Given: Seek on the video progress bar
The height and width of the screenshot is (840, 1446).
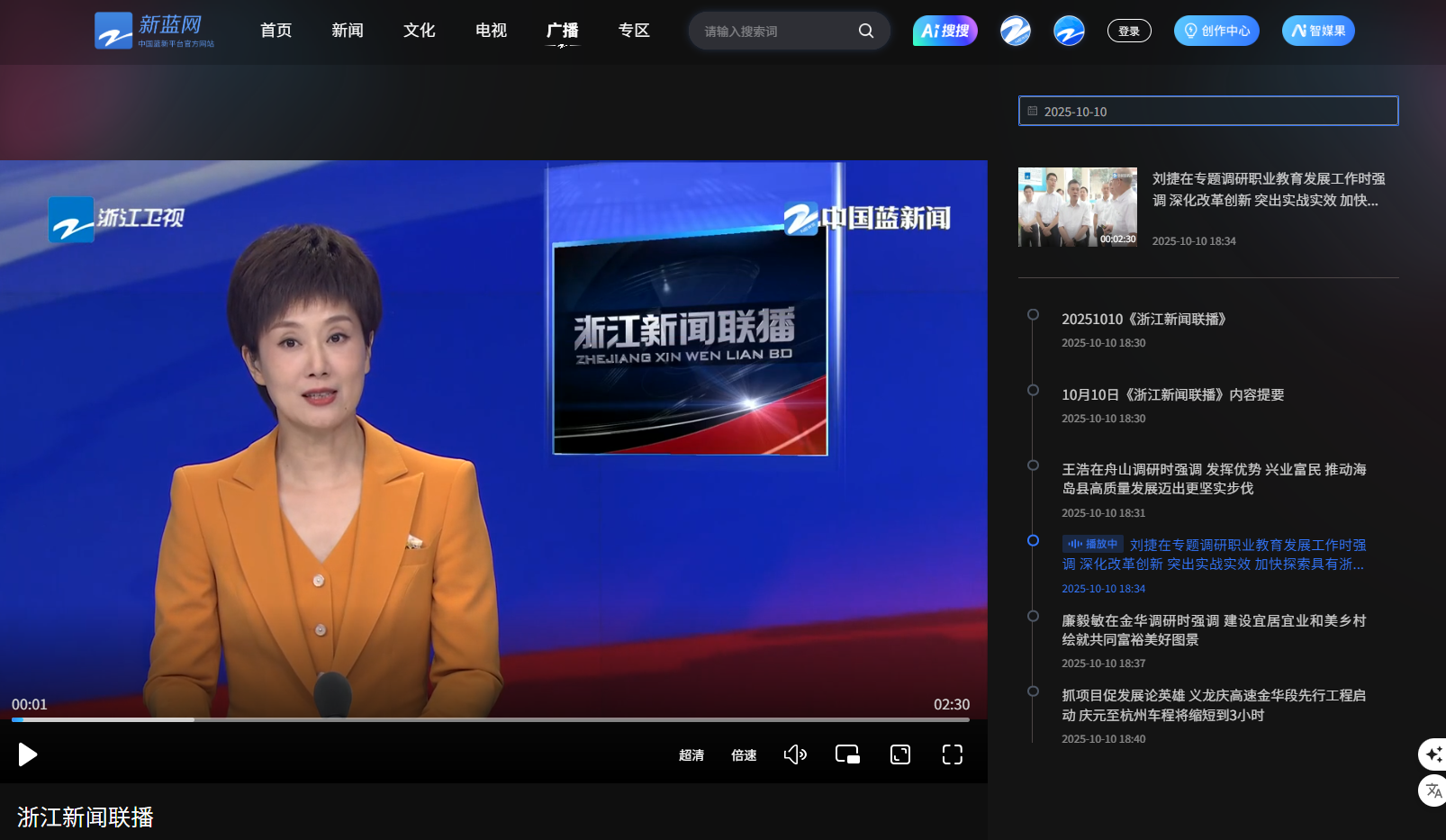Looking at the screenshot, I should point(491,719).
